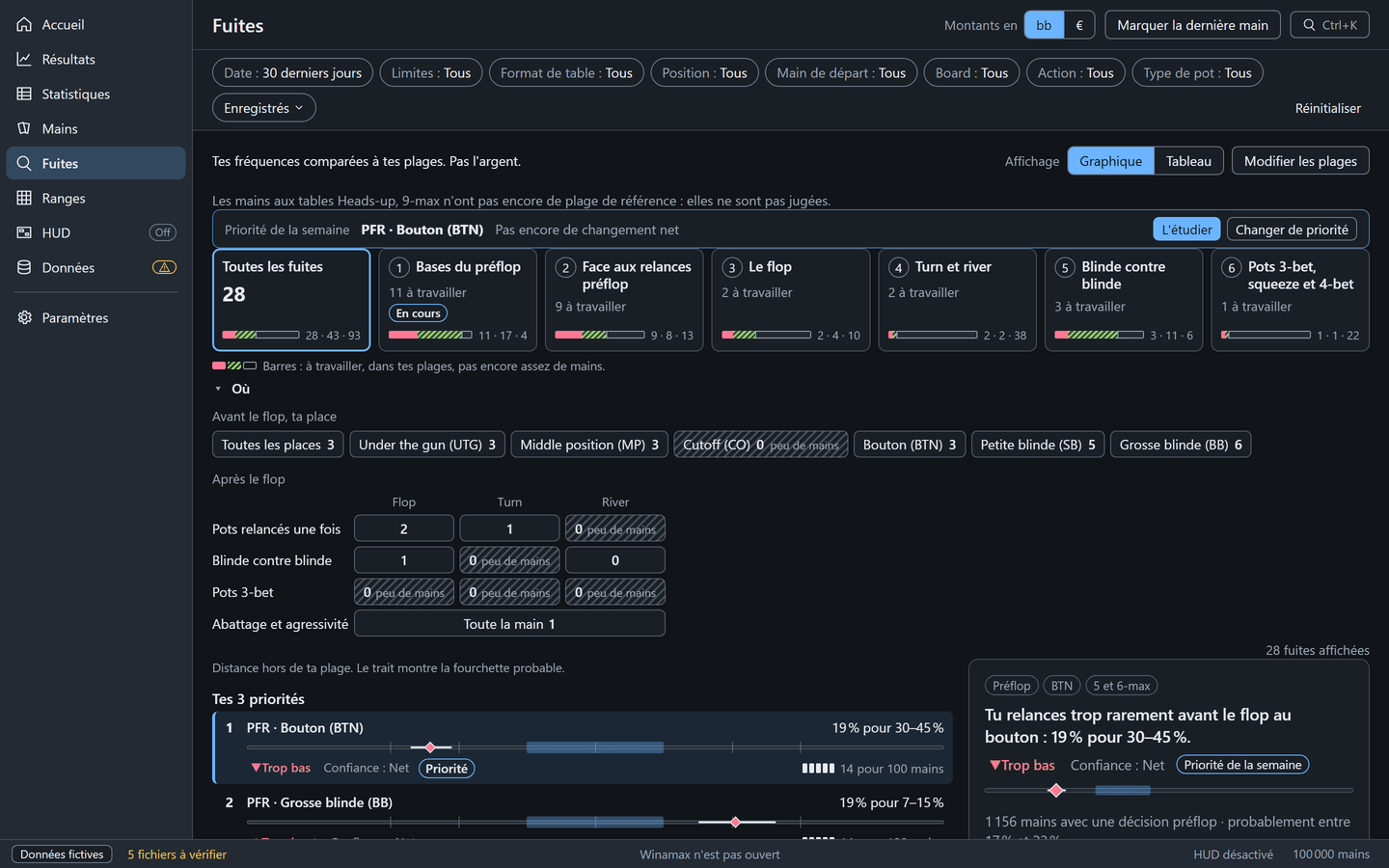Toggle the HUD Off switch
This screenshot has width=1389, height=868.
(163, 232)
